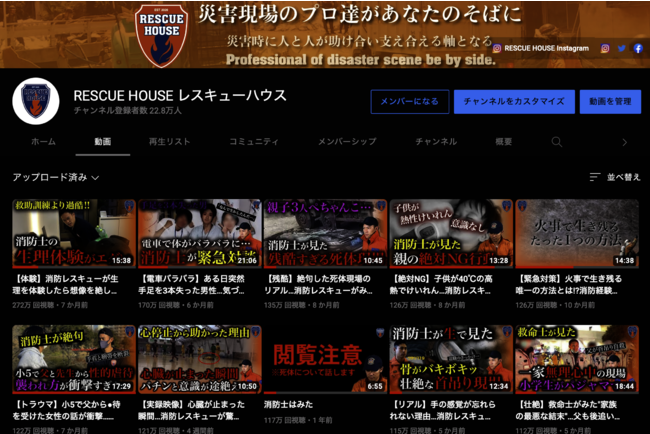Viewport: 650px width, 434px height.
Task: Open the 17:29 トラウマ video thumbnail
Action: click(x=74, y=359)
